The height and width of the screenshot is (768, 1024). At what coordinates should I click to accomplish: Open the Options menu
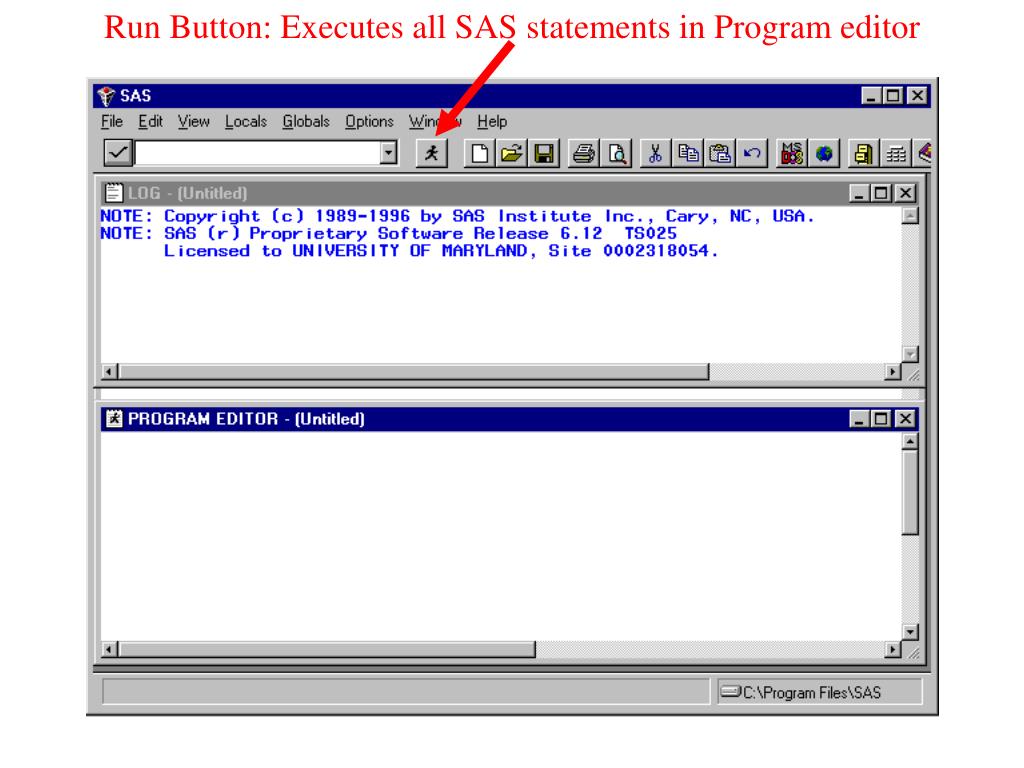click(x=369, y=121)
